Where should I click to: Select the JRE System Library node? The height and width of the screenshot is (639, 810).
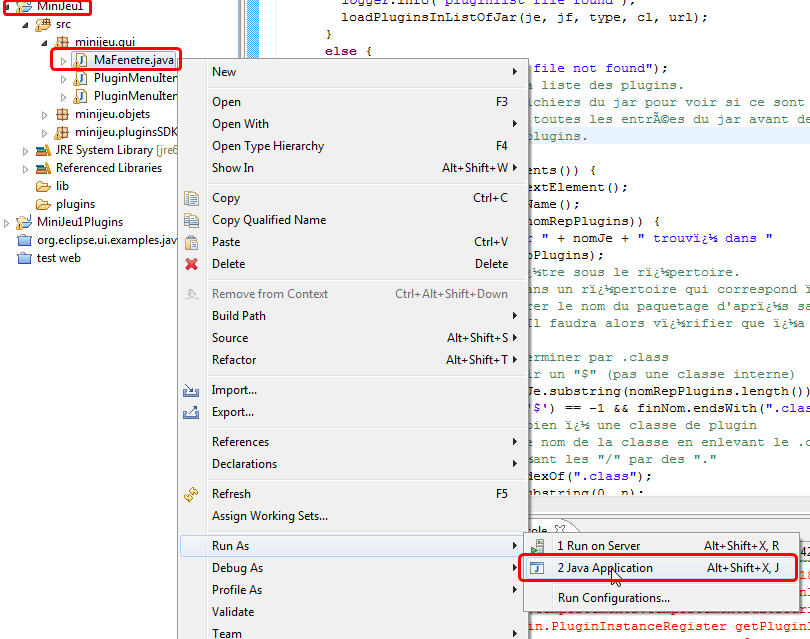click(104, 150)
